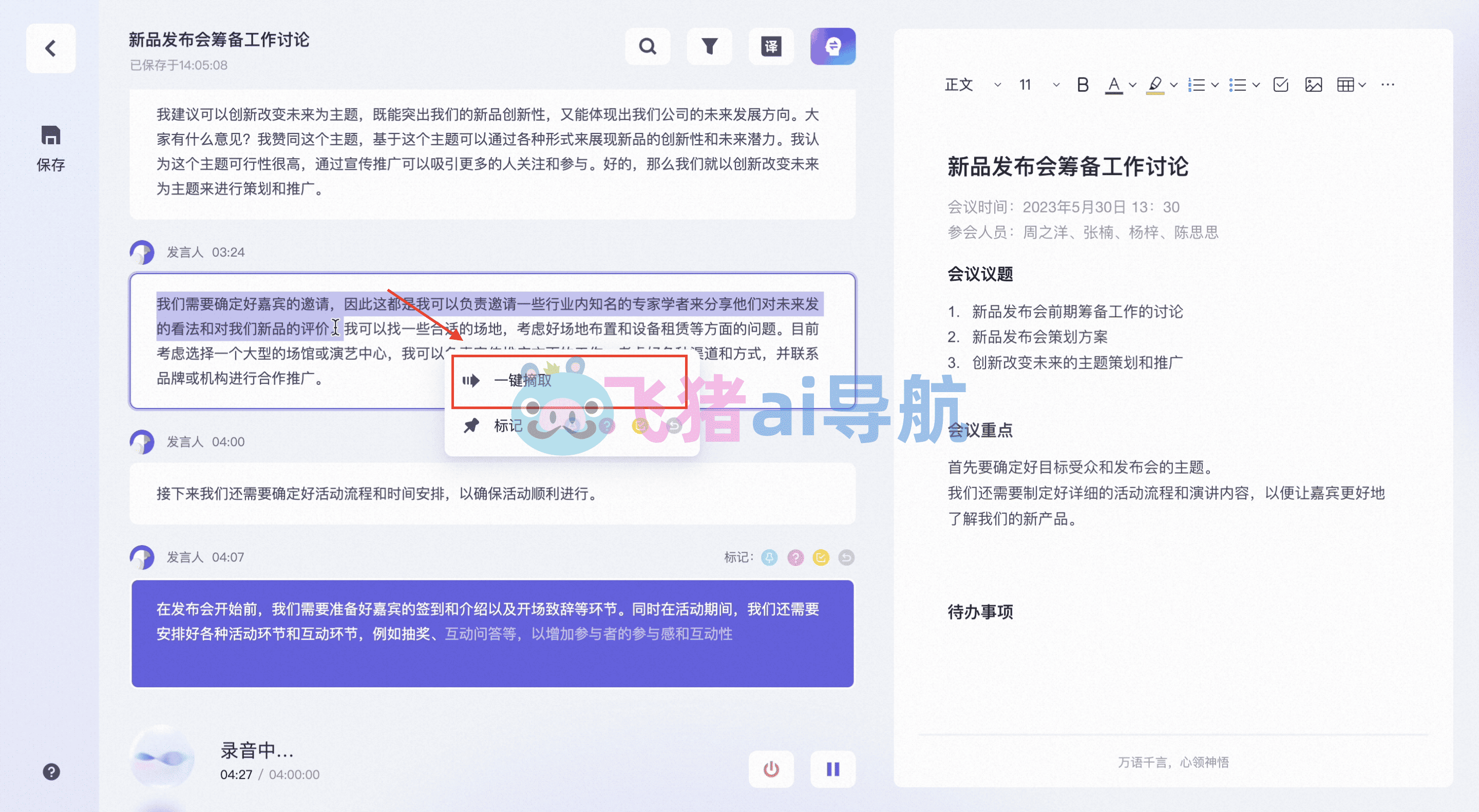Insert an image using picture icon
Image resolution: width=1479 pixels, height=812 pixels.
coord(1314,85)
